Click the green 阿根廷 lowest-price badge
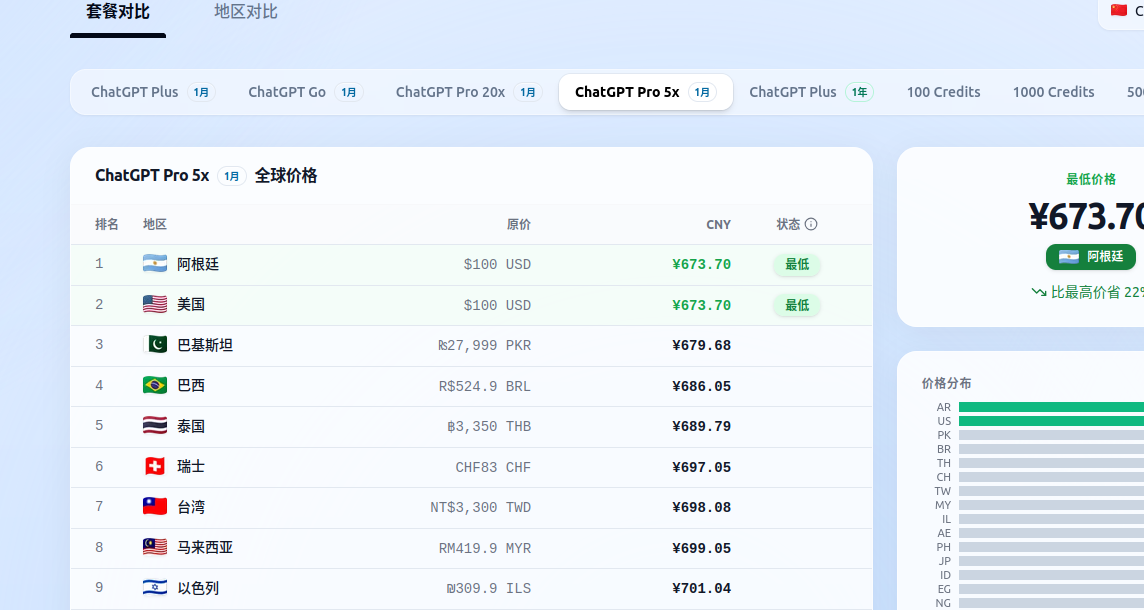 pyautogui.click(x=1091, y=257)
